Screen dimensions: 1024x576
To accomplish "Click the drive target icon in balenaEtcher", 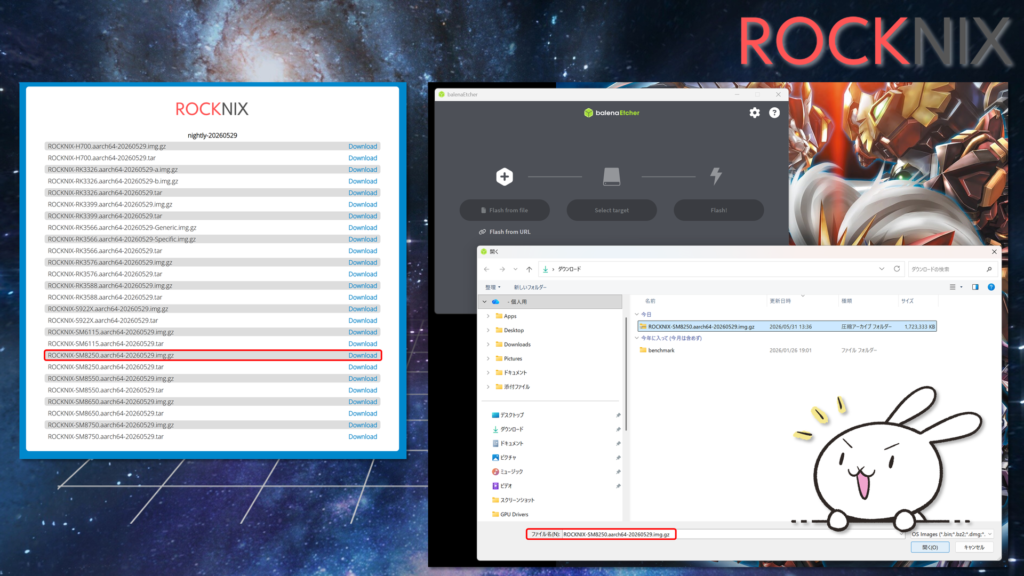I will pos(611,176).
